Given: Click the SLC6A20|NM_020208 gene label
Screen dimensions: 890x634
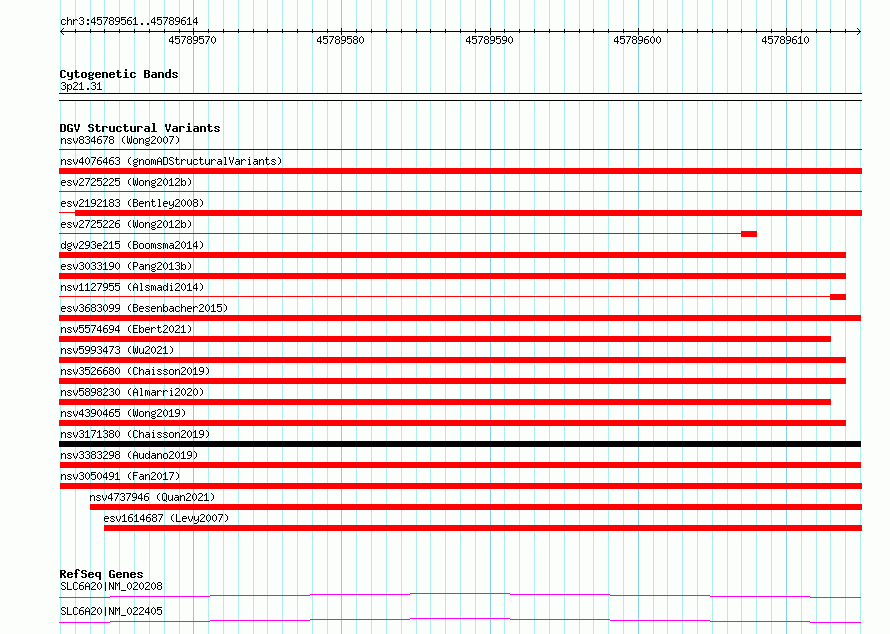Looking at the screenshot, I should [x=111, y=586].
